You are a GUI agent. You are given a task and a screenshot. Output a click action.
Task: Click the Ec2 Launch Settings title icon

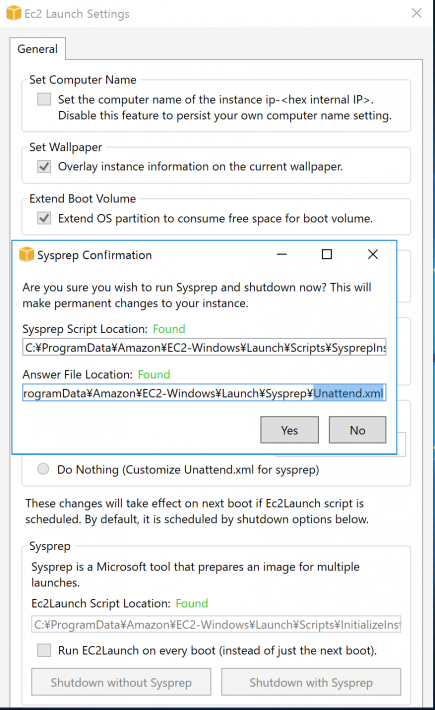pos(14,13)
